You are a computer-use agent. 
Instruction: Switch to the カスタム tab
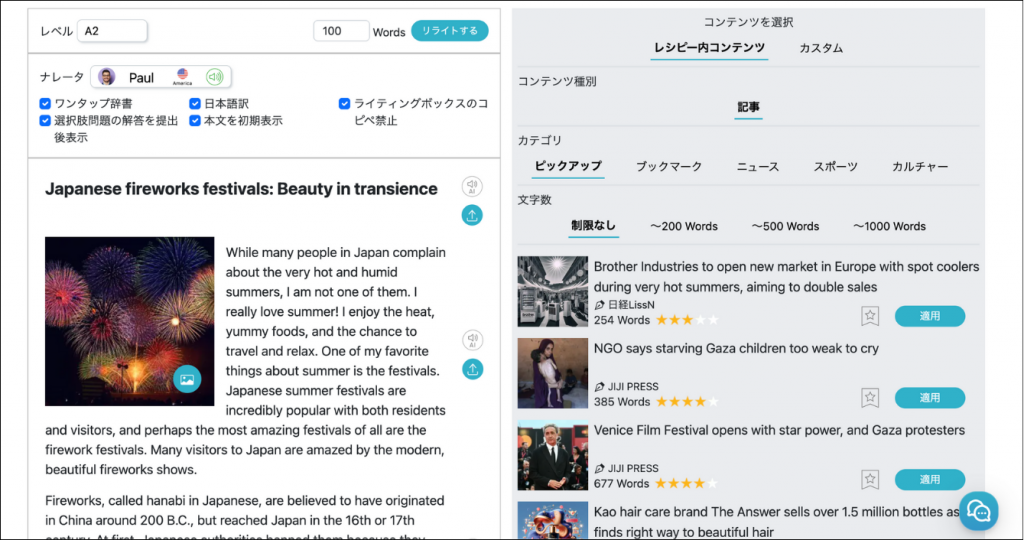coord(820,48)
